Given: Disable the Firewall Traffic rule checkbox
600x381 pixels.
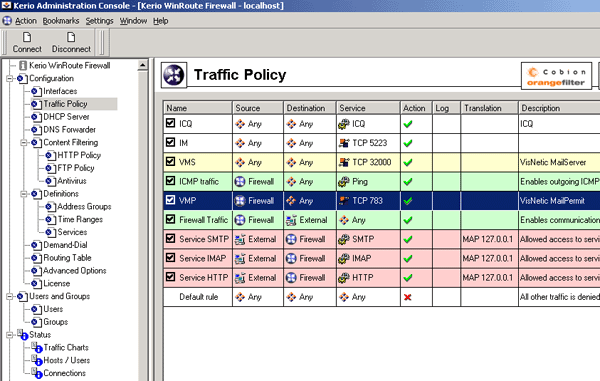Looking at the screenshot, I should pos(171,219).
